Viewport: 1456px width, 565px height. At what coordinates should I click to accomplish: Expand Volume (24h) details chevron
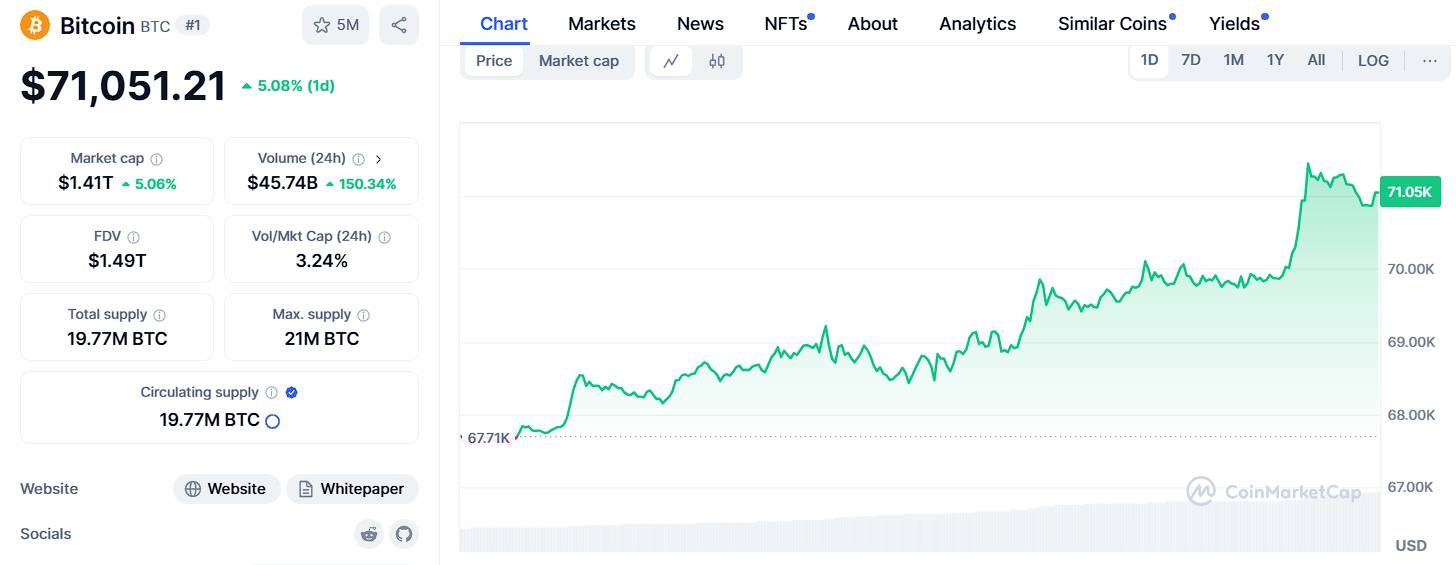(x=379, y=159)
